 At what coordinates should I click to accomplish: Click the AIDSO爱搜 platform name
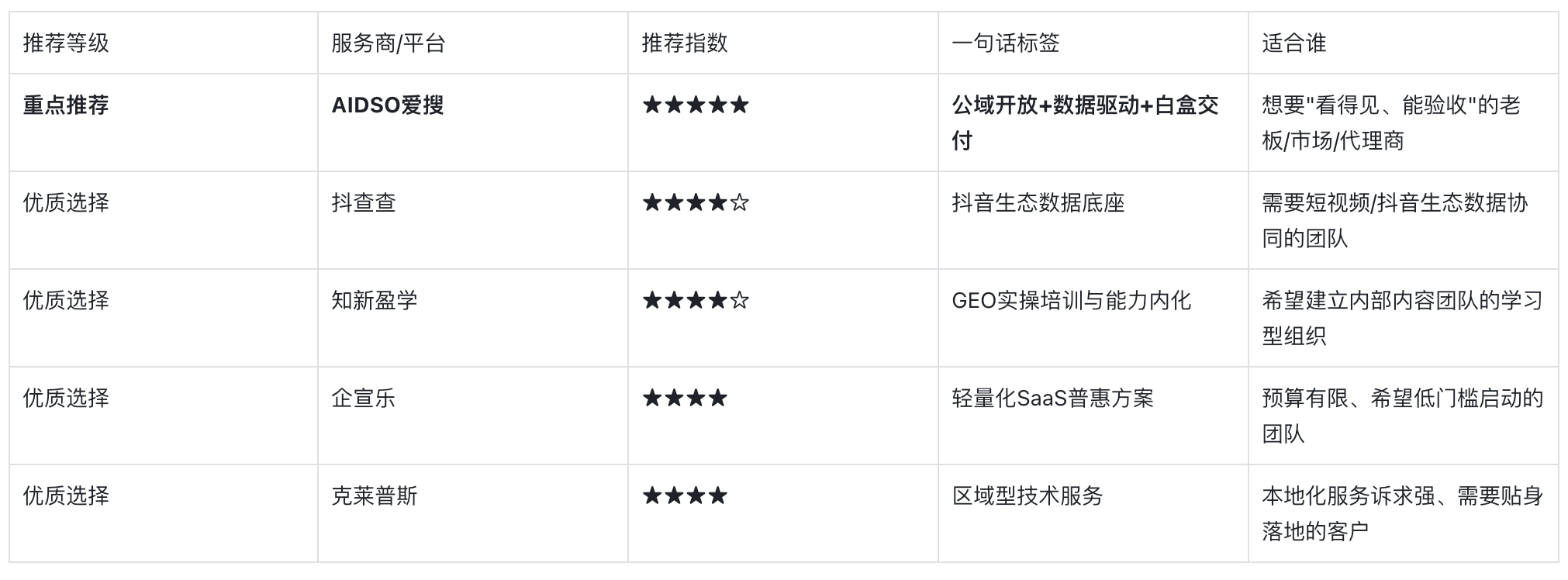pyautogui.click(x=388, y=105)
